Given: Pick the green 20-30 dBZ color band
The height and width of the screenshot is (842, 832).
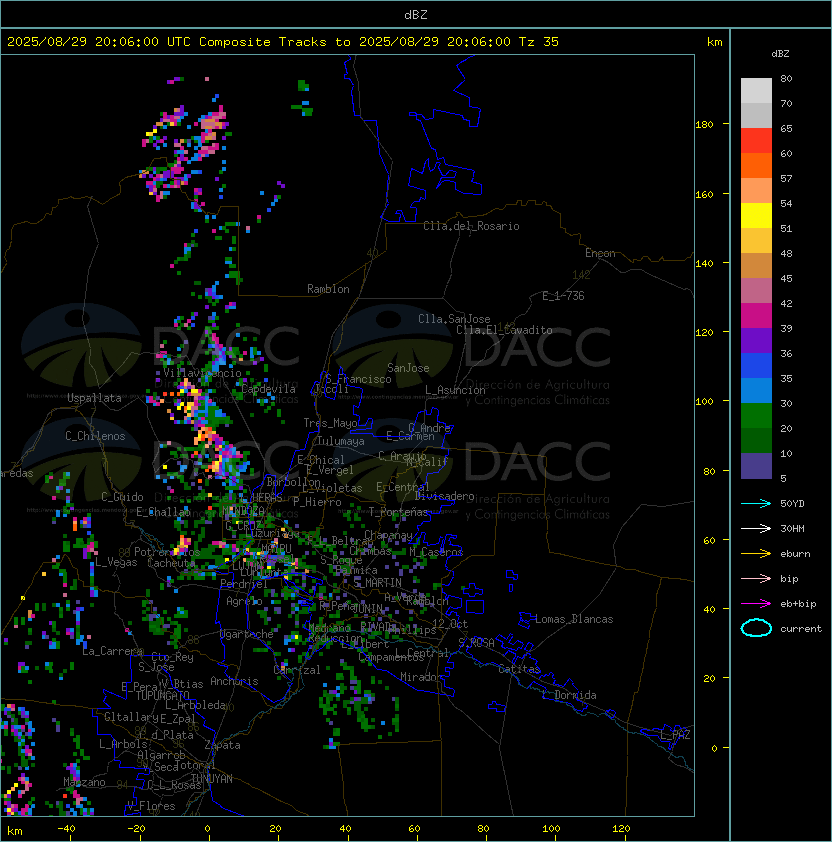Looking at the screenshot, I should click(756, 416).
